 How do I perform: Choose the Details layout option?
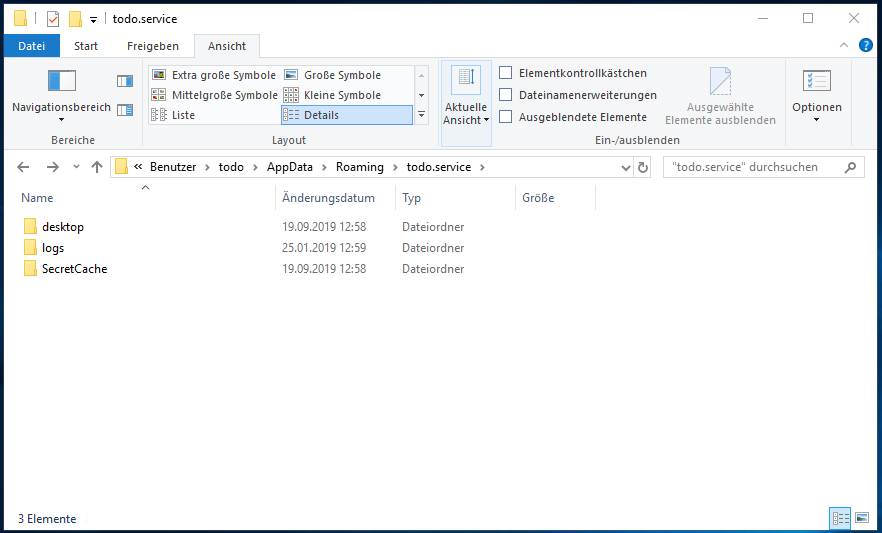(x=346, y=115)
